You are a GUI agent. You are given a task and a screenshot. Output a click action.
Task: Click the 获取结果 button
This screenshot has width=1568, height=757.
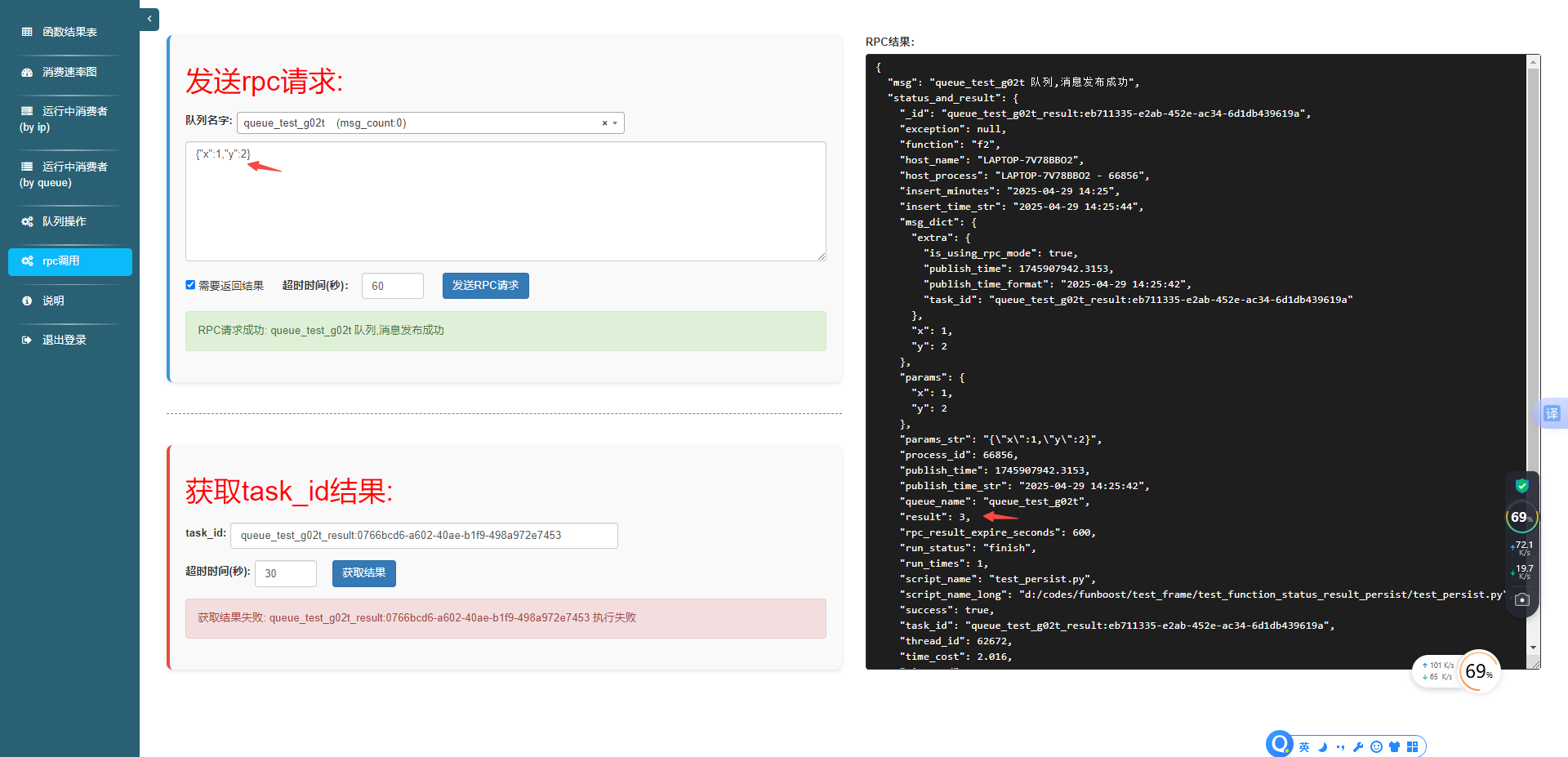coord(364,573)
